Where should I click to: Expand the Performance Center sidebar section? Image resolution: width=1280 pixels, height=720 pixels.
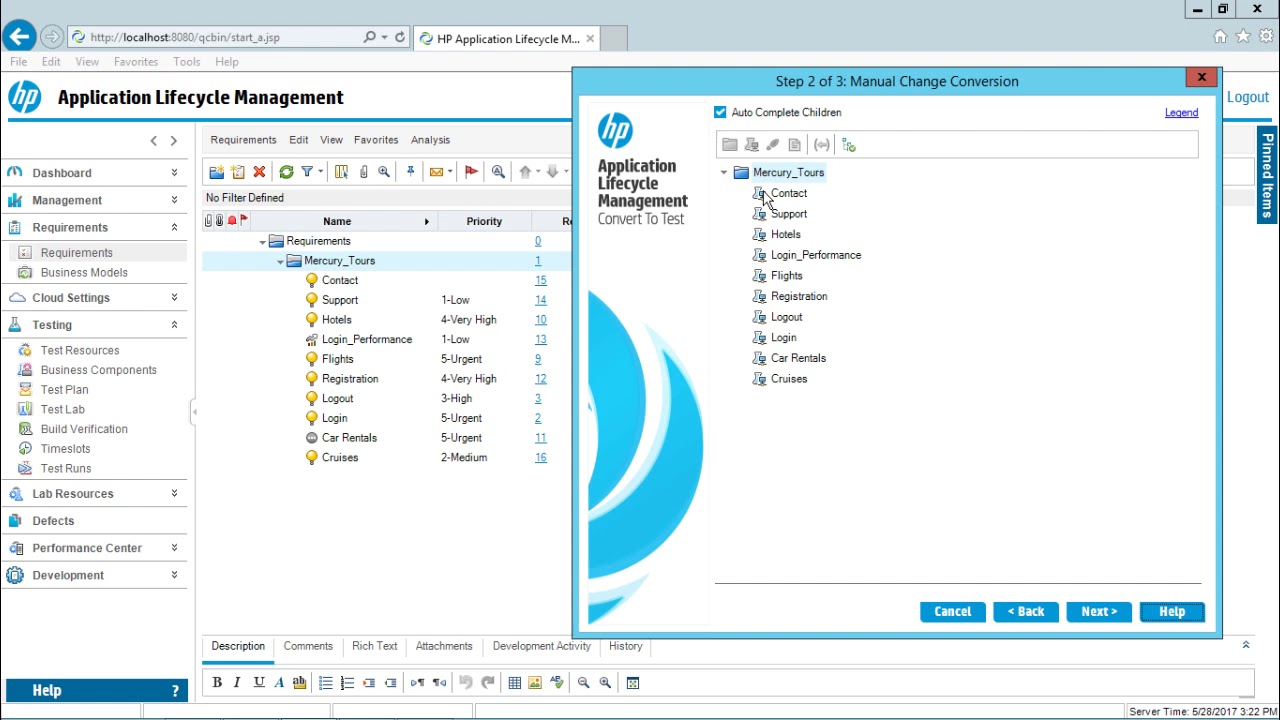(x=174, y=548)
